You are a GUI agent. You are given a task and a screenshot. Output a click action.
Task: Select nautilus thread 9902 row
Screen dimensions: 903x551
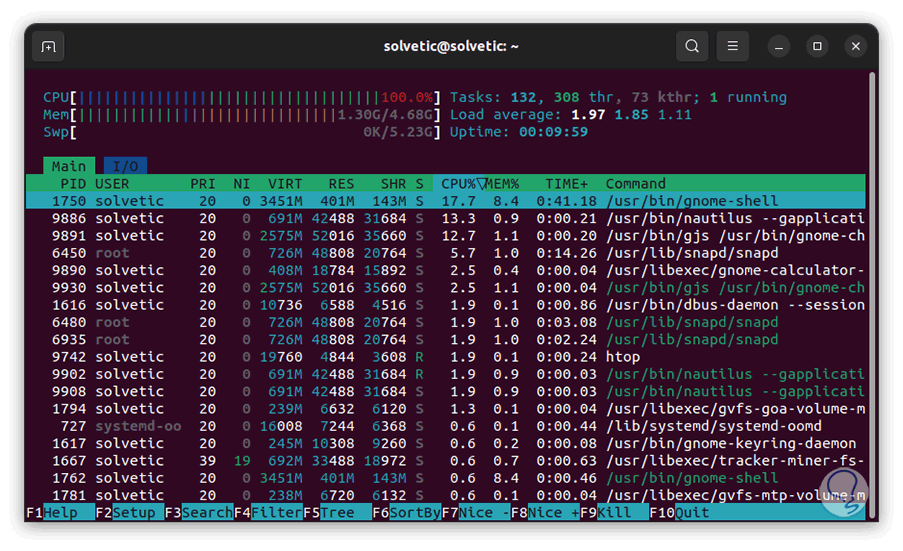click(445, 374)
